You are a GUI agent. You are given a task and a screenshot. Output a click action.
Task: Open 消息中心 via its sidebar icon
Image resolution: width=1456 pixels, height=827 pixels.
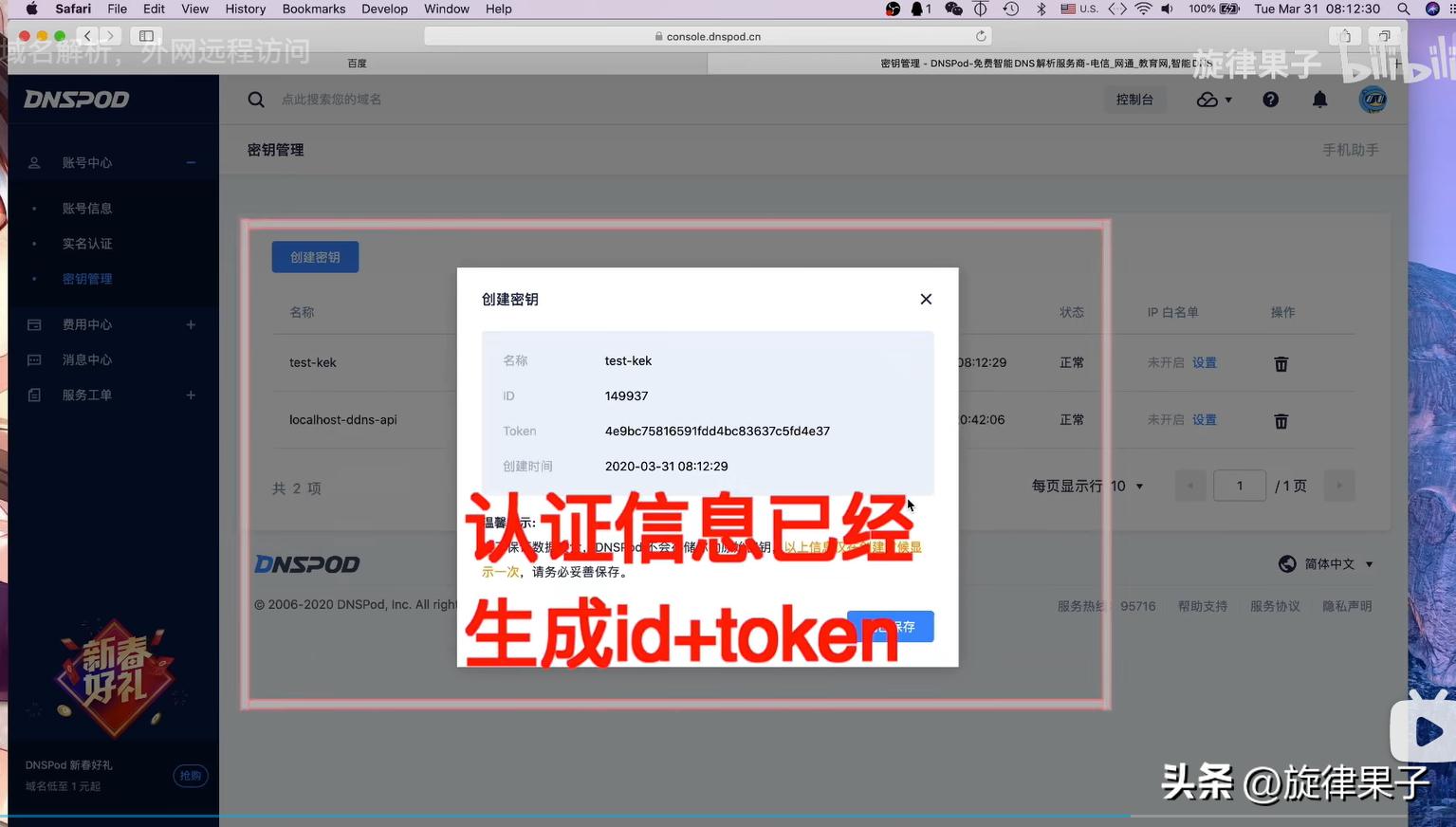34,359
